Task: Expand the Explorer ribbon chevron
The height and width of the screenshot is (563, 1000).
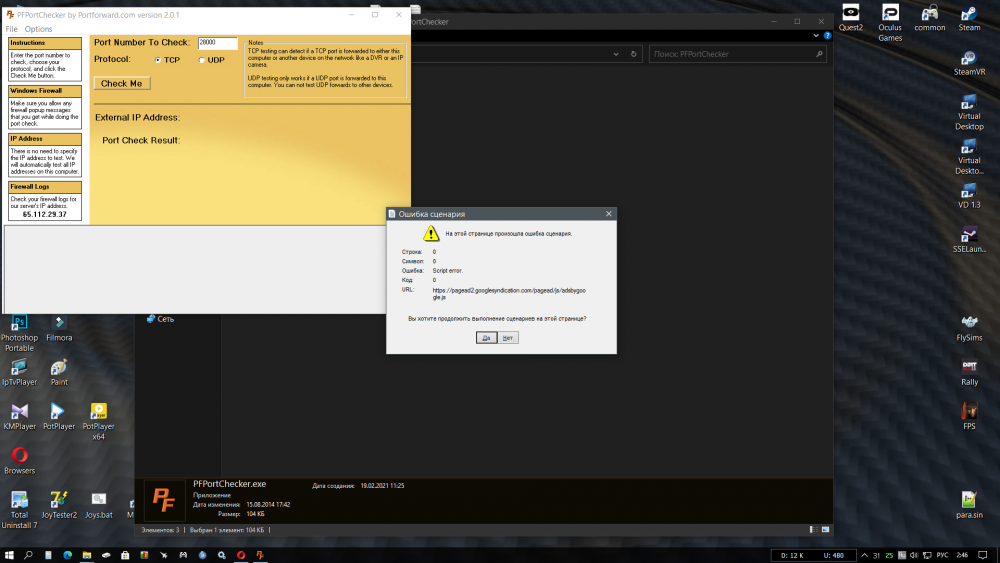Action: tap(816, 36)
